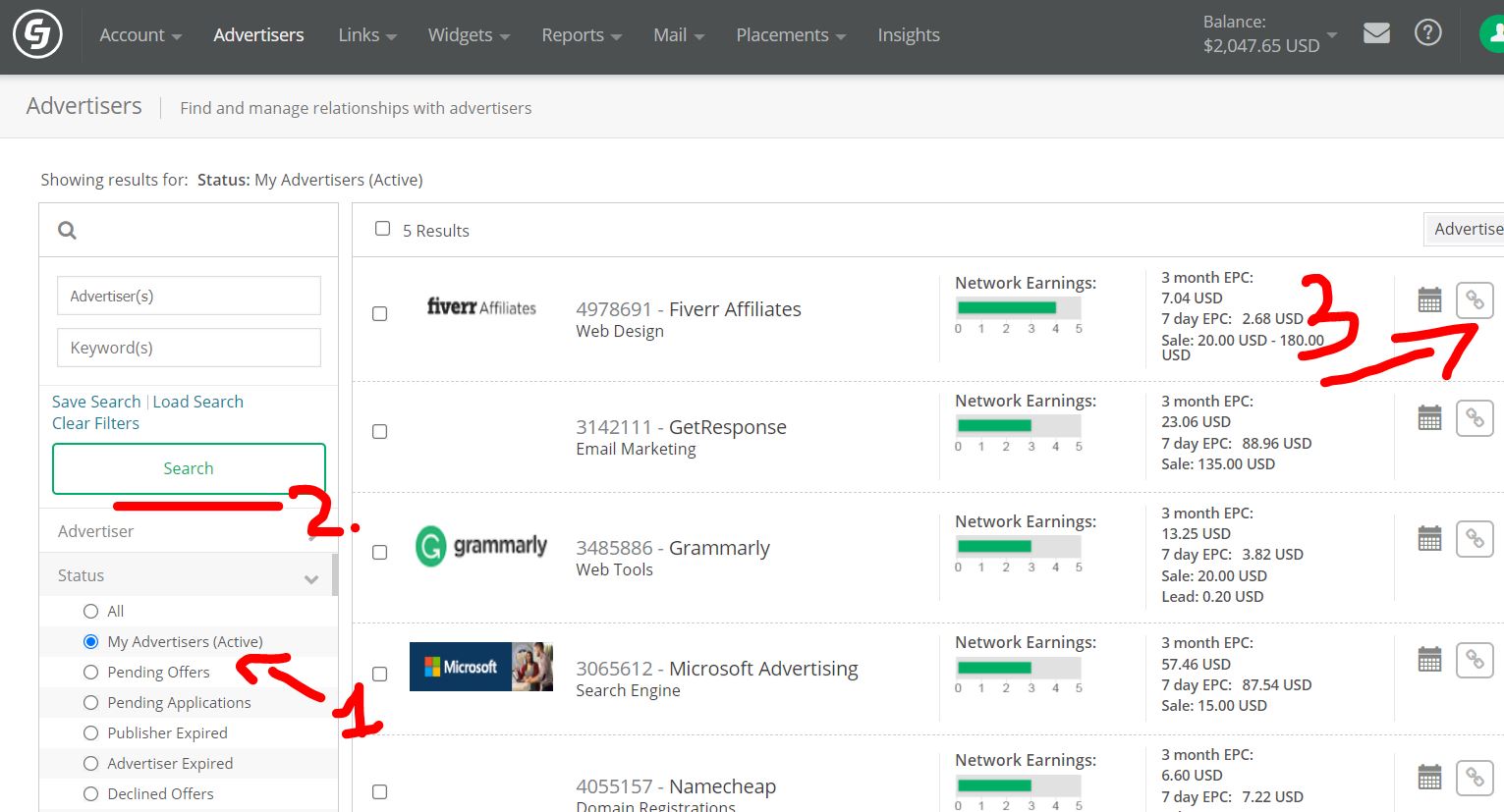Click the Fiverr Affiliates logo
Viewport: 1504px width, 812px height.
(x=481, y=307)
